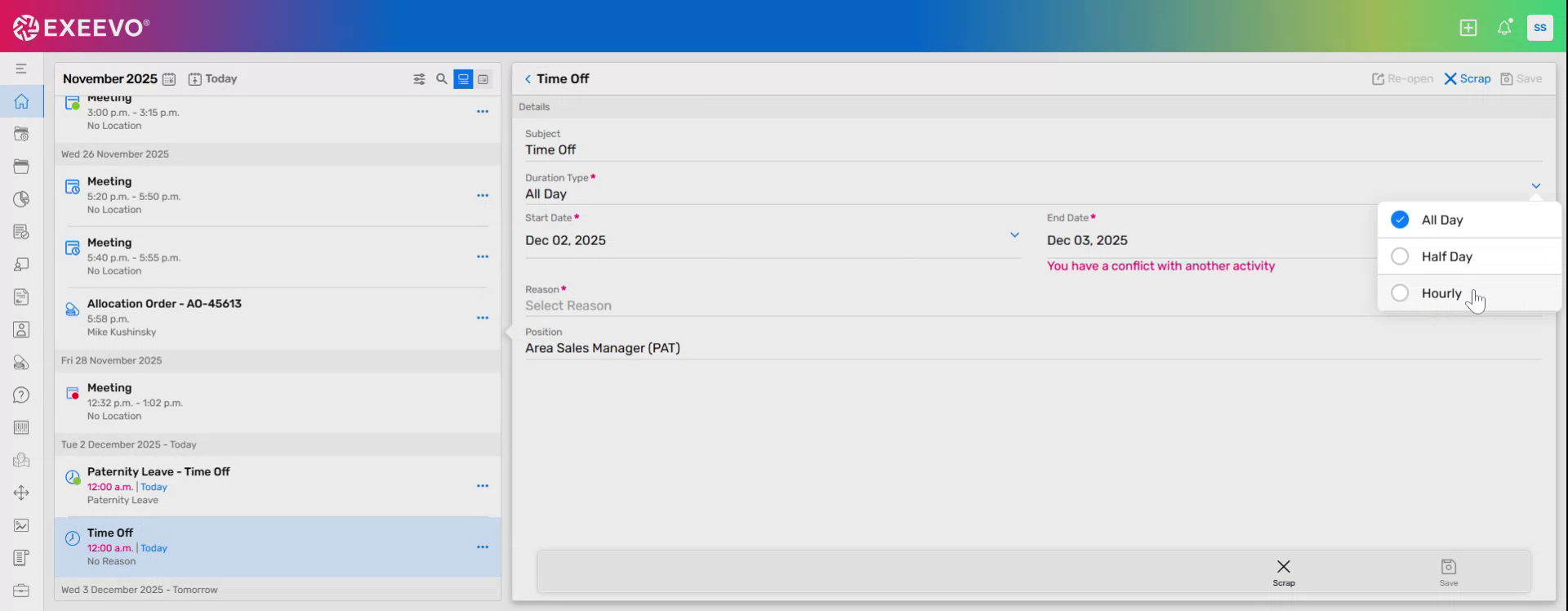1568x611 pixels.
Task: Open the briefcase sidebar icon
Action: click(x=21, y=591)
